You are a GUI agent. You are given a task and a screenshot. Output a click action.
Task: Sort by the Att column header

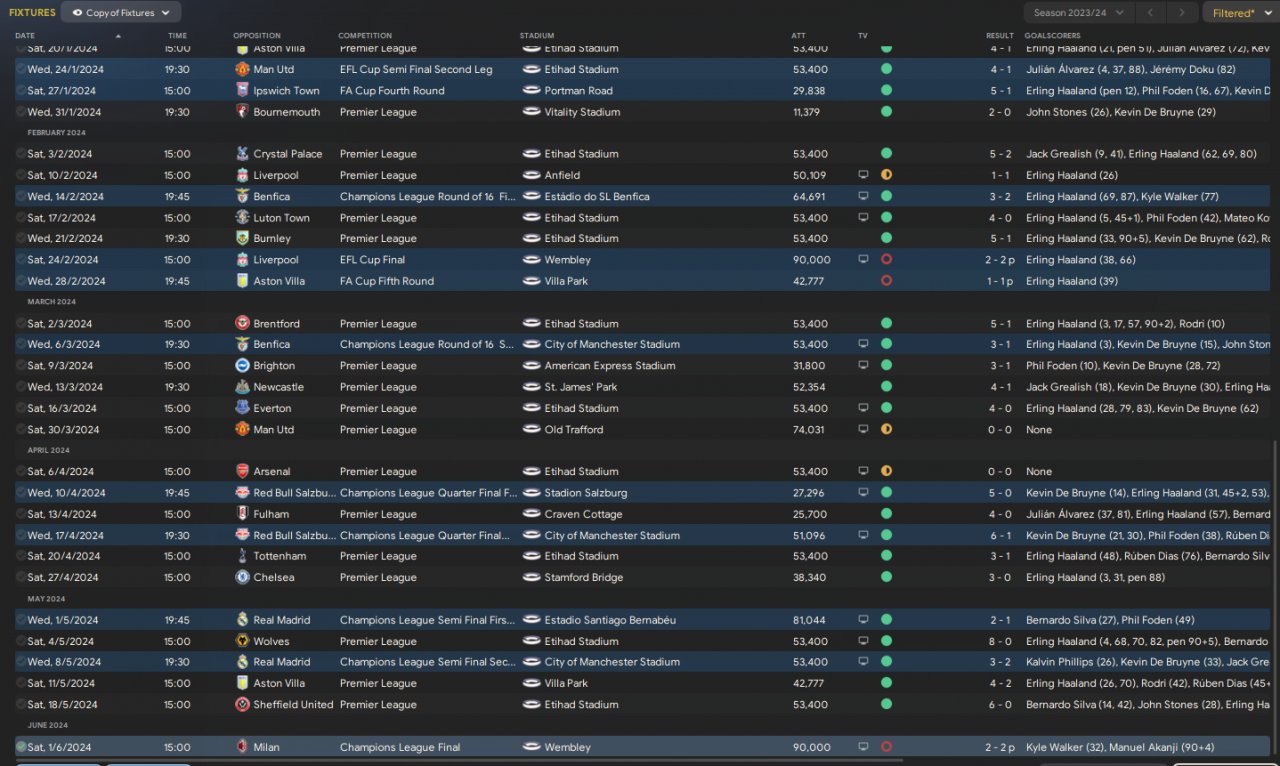pyautogui.click(x=798, y=36)
